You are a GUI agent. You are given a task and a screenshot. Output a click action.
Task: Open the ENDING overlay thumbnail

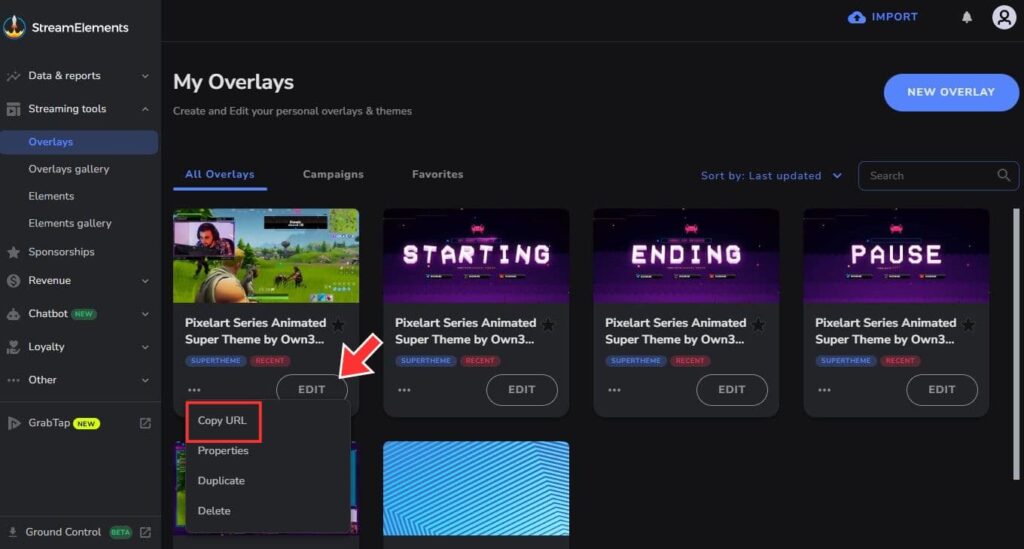[x=686, y=256]
